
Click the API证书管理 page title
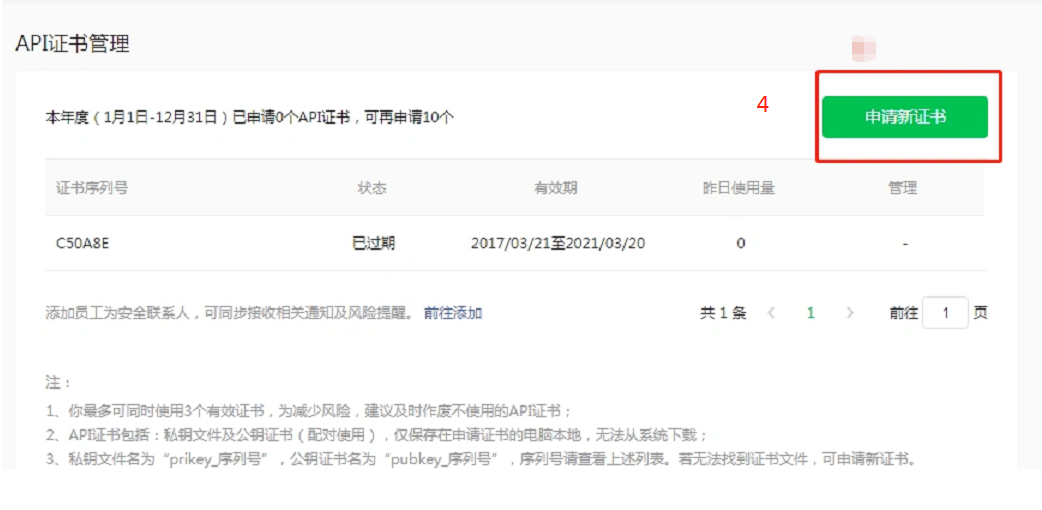pyautogui.click(x=72, y=44)
